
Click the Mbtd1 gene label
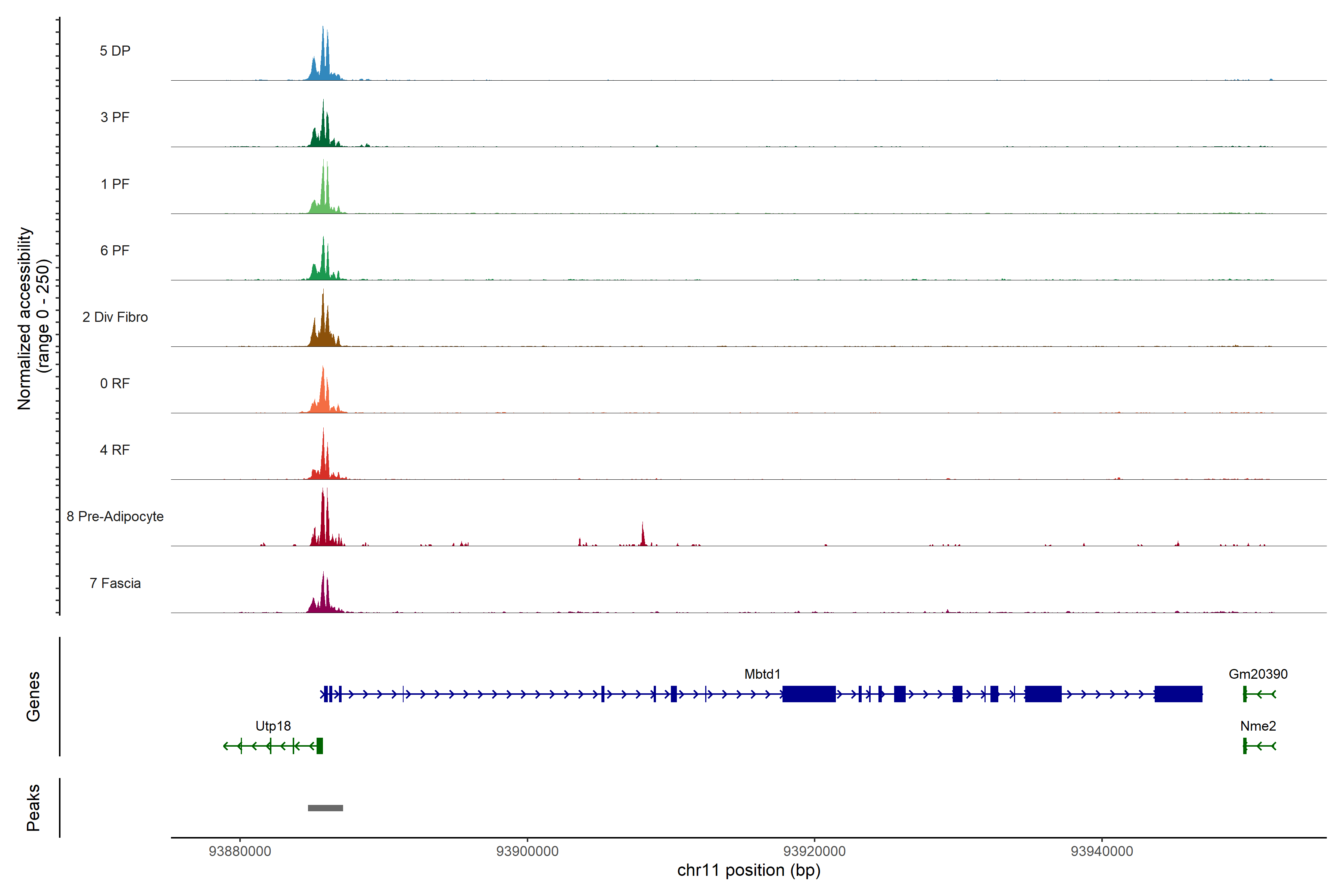click(x=762, y=674)
